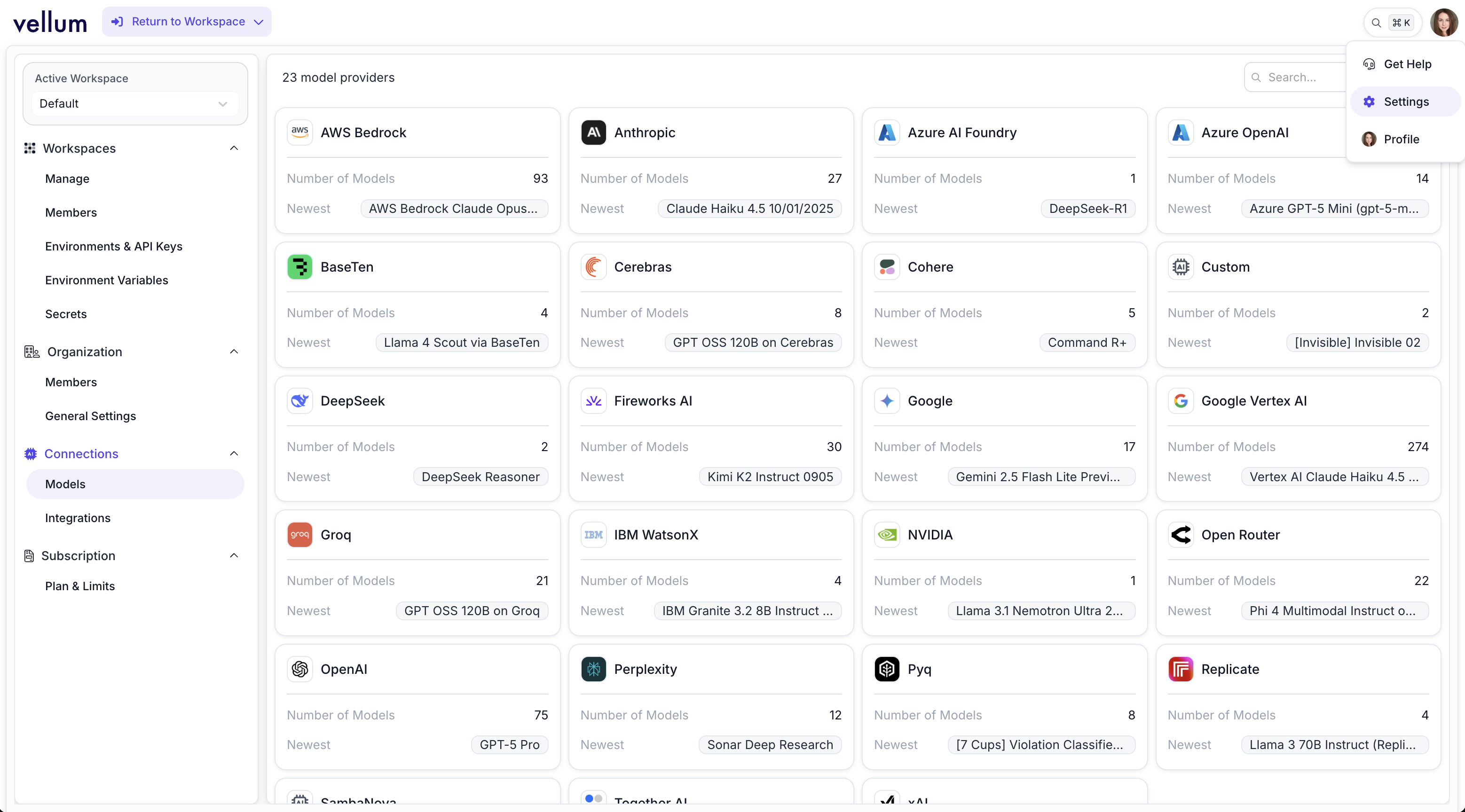The height and width of the screenshot is (812, 1465).
Task: Select the Replicate provider icon
Action: pos(1181,669)
